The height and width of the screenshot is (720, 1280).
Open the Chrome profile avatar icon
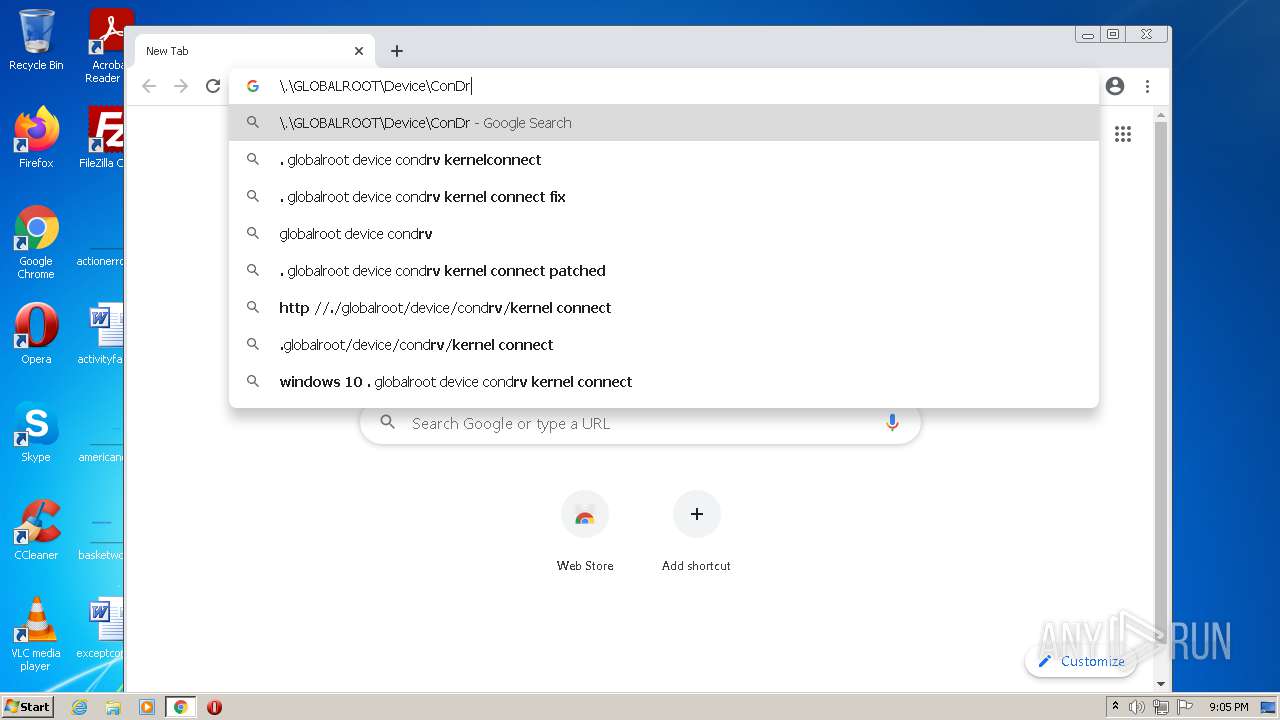coord(1115,86)
